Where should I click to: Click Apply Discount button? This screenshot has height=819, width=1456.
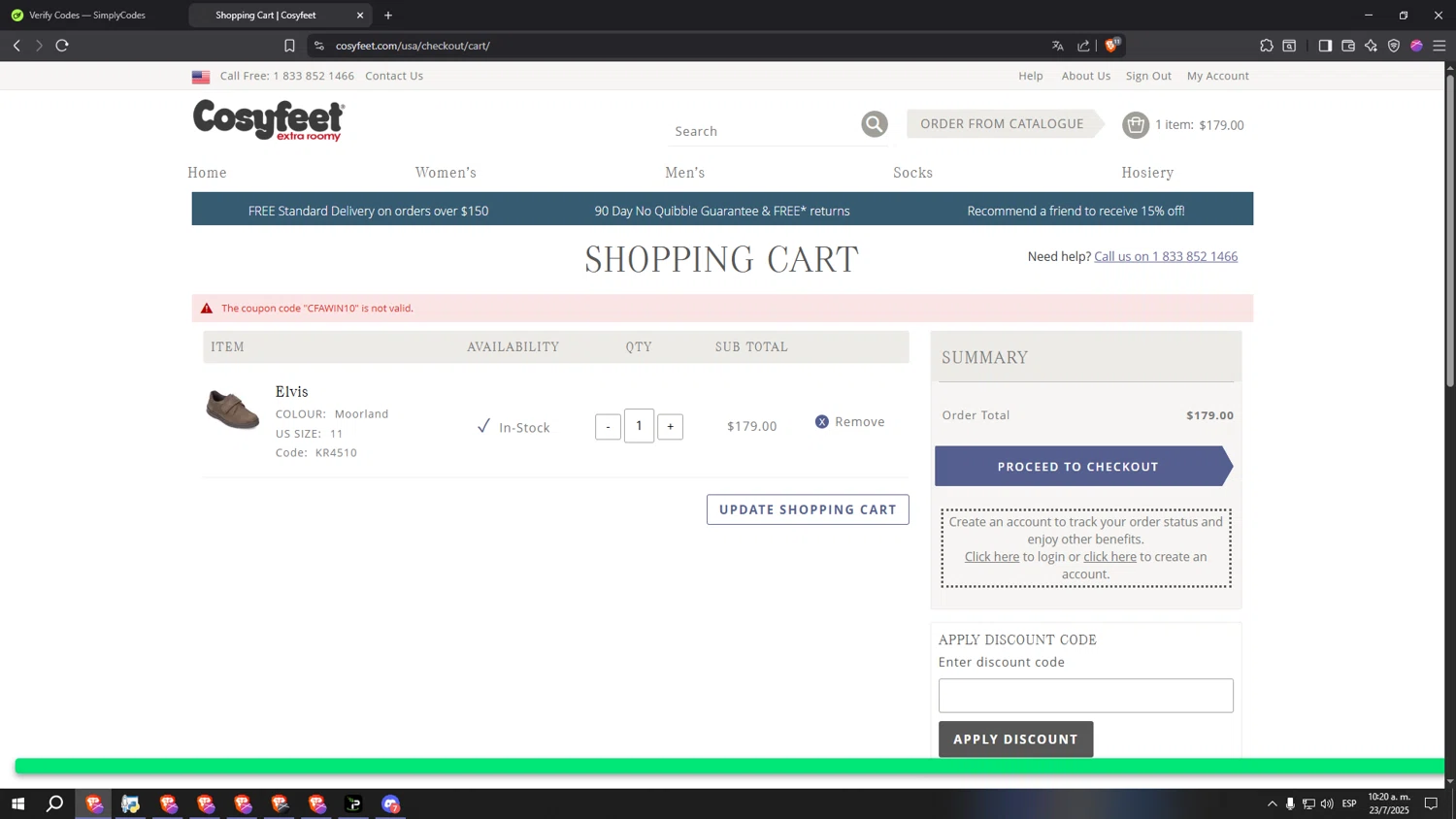1015,739
